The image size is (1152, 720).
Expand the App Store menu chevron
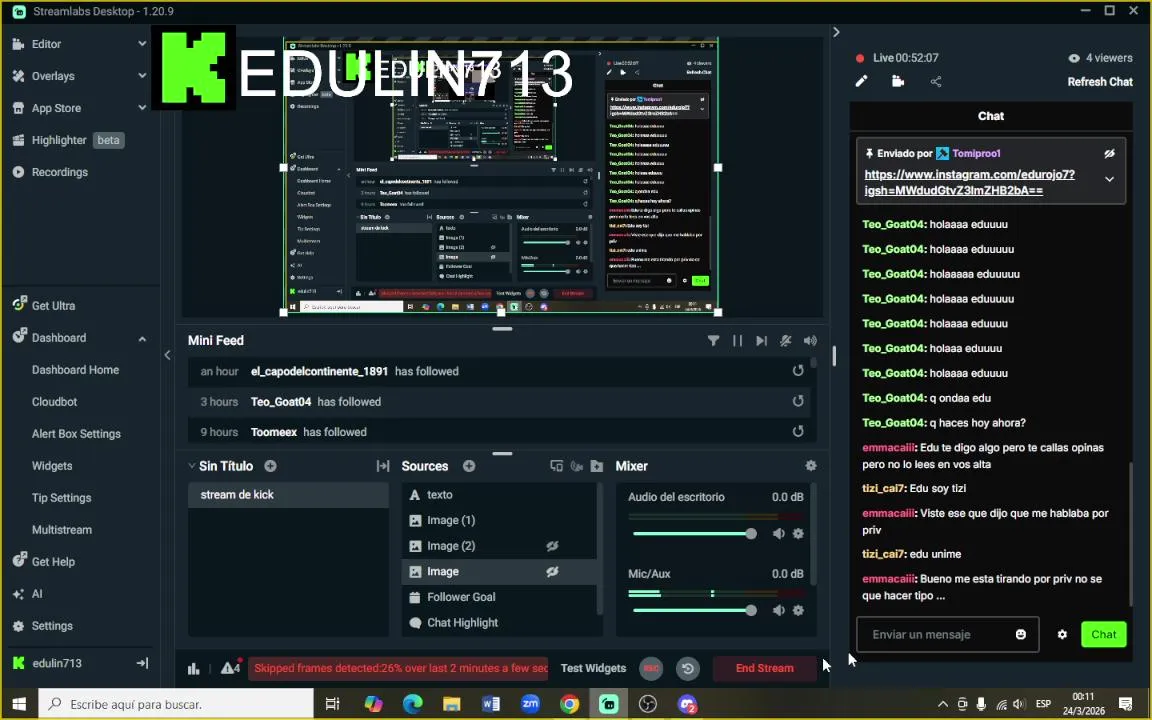tap(142, 108)
